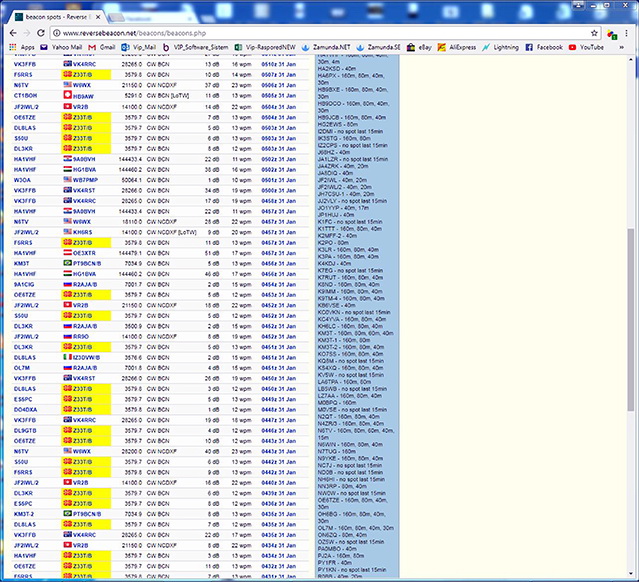This screenshot has width=639, height=582.
Task: Click the Austrian flag beside OE3XTR
Action: [68, 253]
